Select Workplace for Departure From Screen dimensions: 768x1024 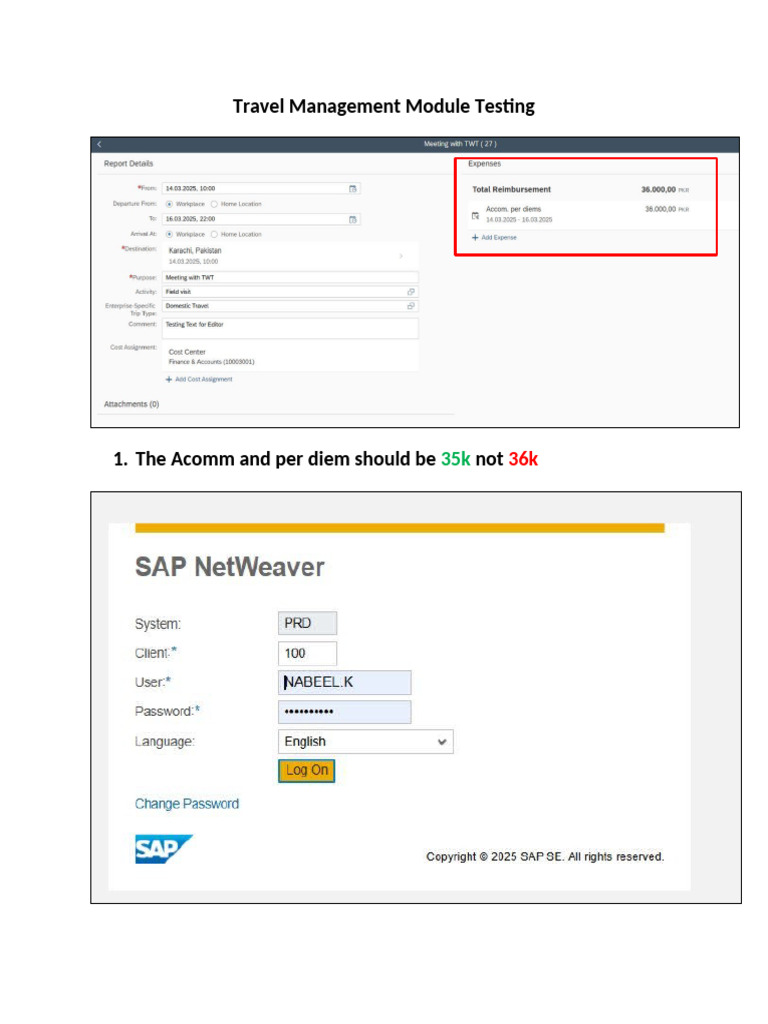click(169, 204)
